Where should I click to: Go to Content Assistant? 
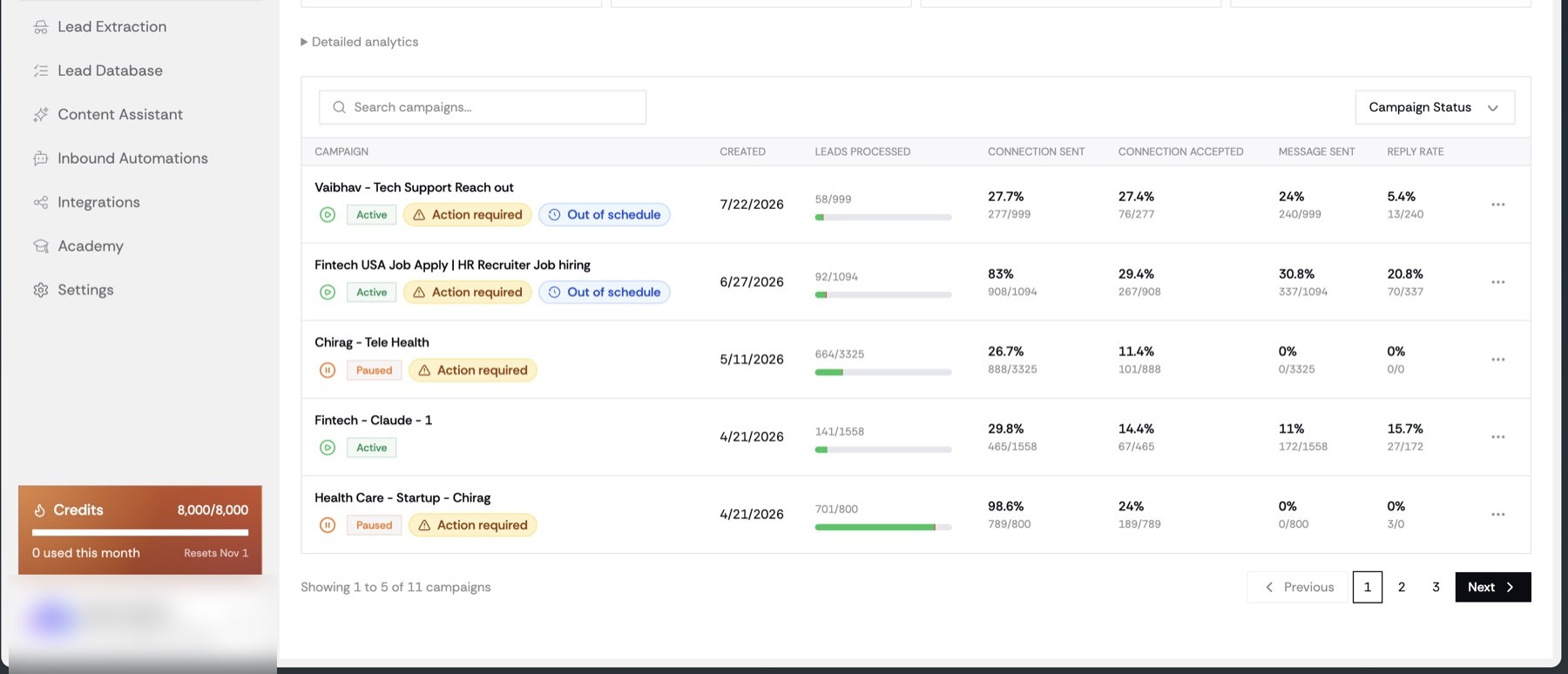point(120,114)
